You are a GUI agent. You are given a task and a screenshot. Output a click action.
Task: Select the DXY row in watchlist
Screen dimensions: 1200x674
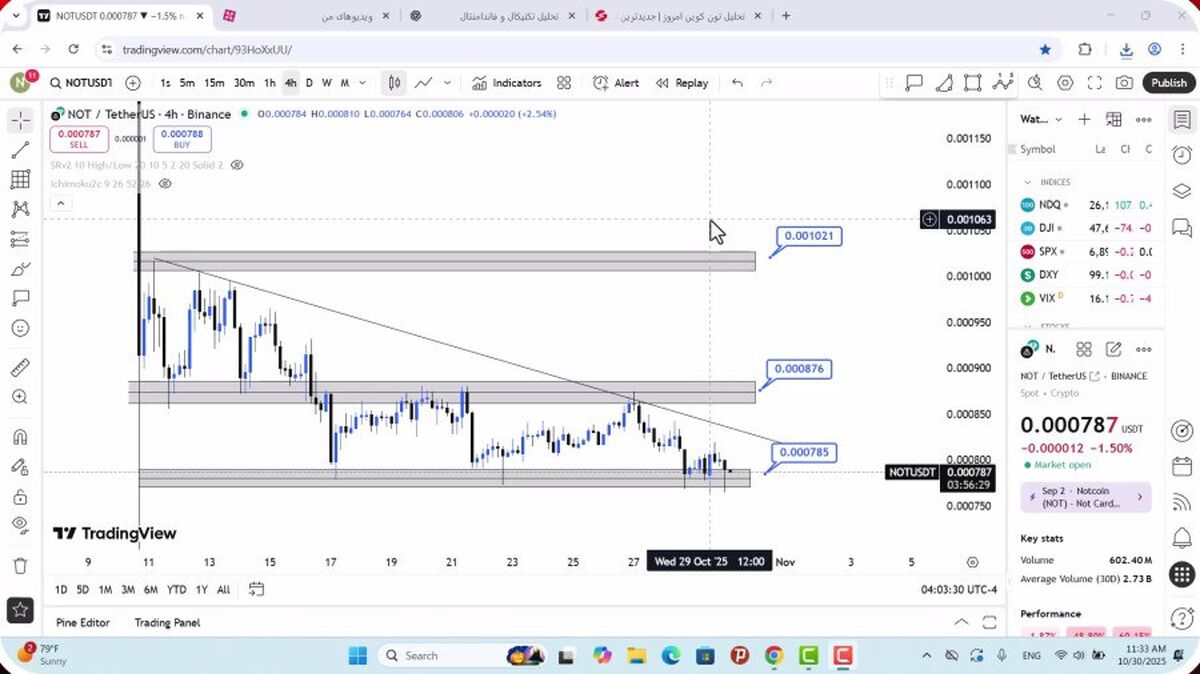pos(1086,274)
